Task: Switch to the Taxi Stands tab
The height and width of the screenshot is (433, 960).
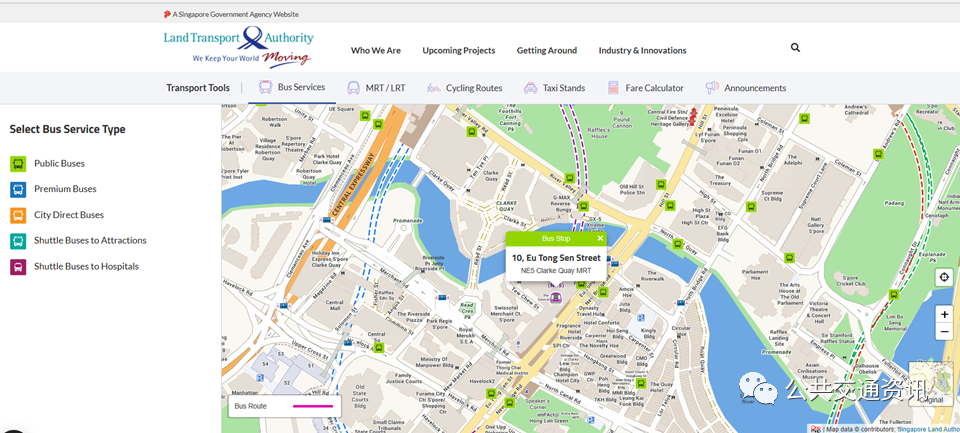Action: point(554,88)
